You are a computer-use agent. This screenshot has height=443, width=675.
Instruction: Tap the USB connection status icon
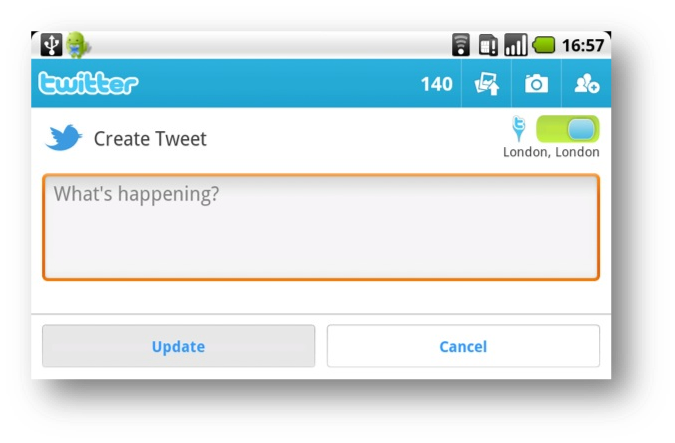pyautogui.click(x=51, y=45)
